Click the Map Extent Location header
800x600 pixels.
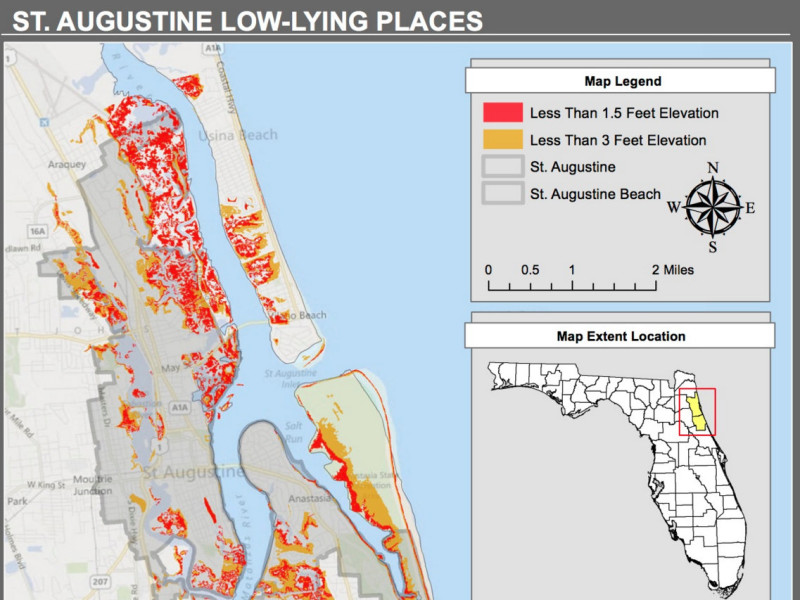point(621,337)
